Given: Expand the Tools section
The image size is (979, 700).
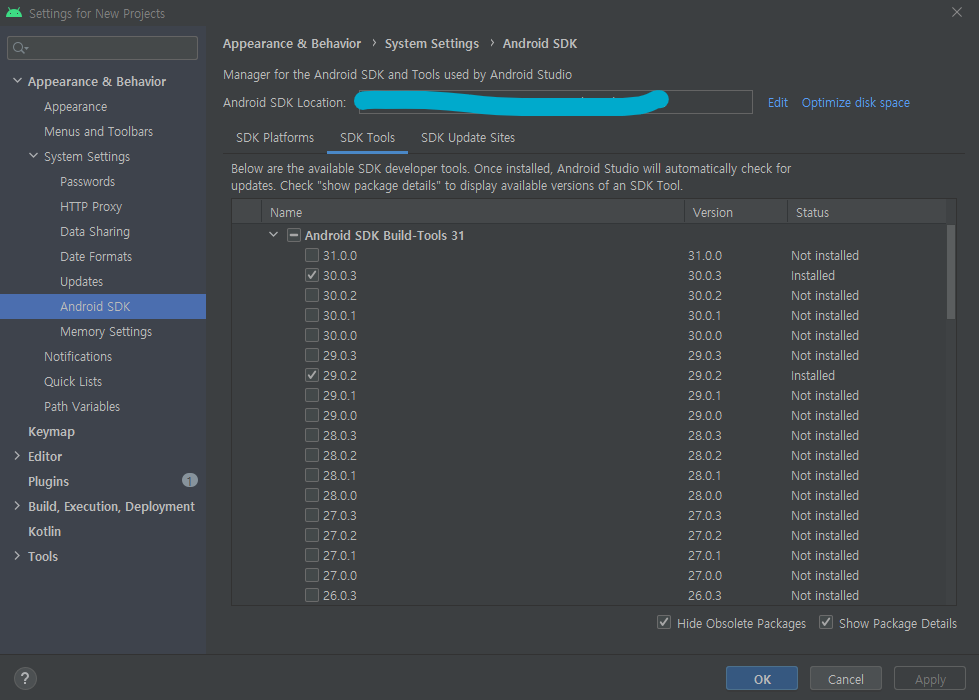Looking at the screenshot, I should (x=17, y=556).
